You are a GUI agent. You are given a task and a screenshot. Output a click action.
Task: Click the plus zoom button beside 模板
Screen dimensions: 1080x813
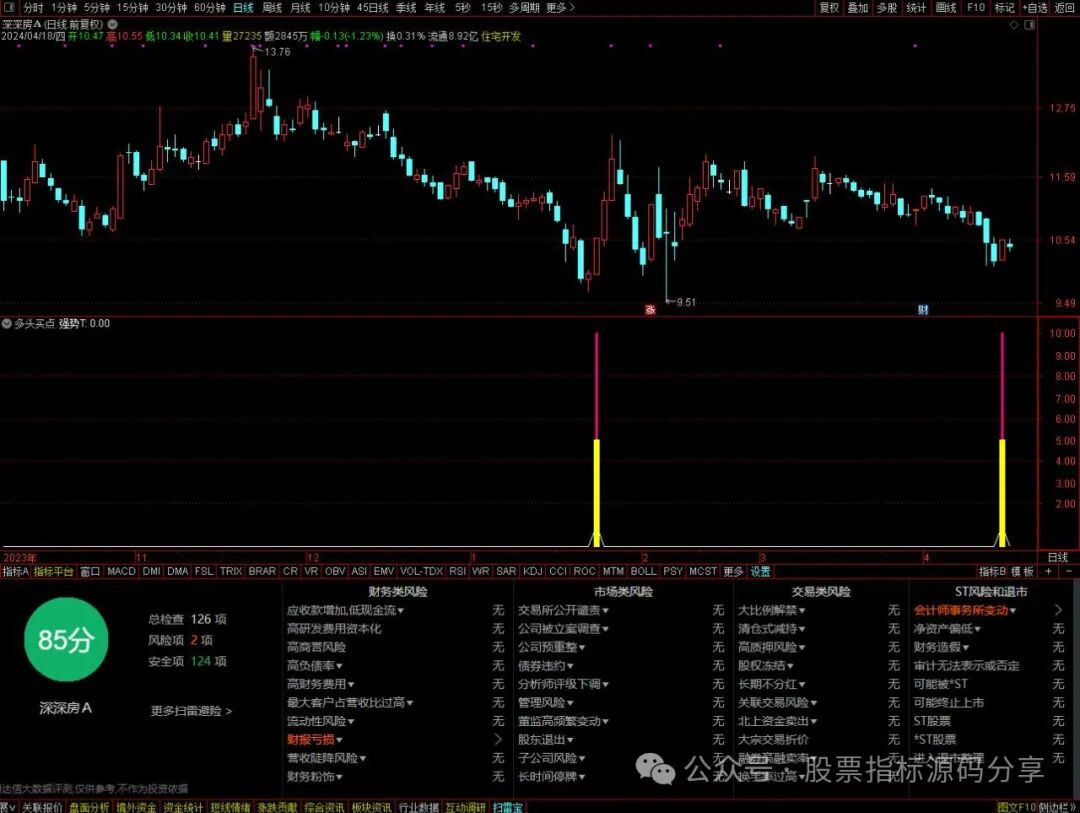(1048, 571)
